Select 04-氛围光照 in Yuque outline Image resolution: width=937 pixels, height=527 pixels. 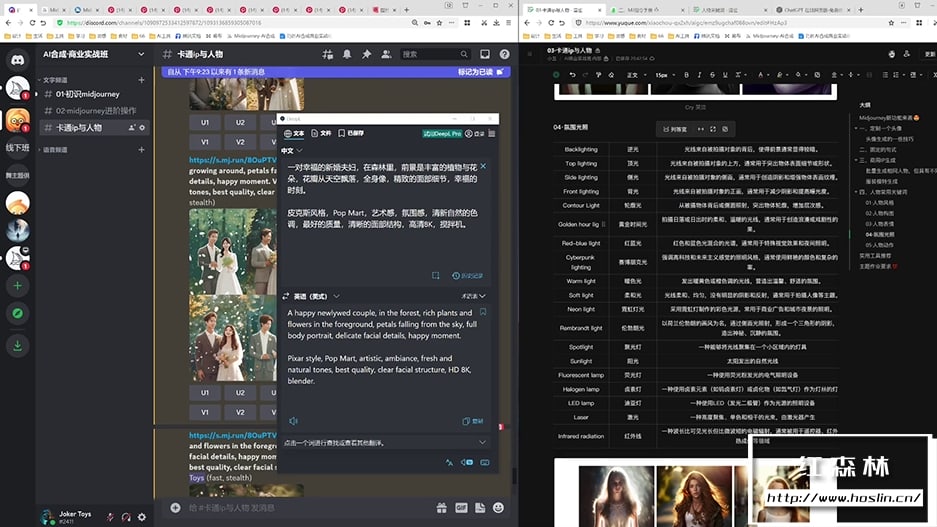(x=879, y=234)
